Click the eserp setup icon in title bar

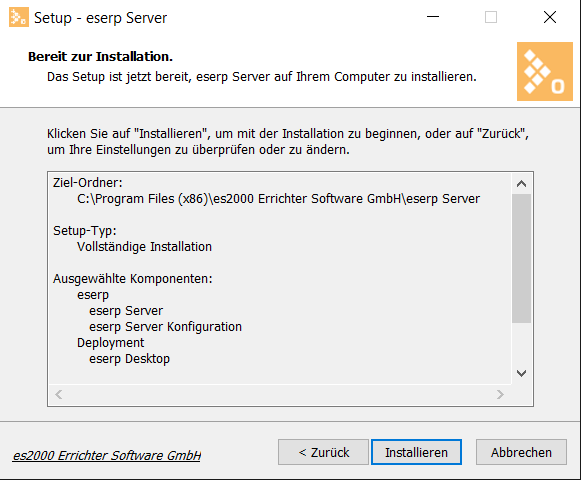pyautogui.click(x=19, y=17)
